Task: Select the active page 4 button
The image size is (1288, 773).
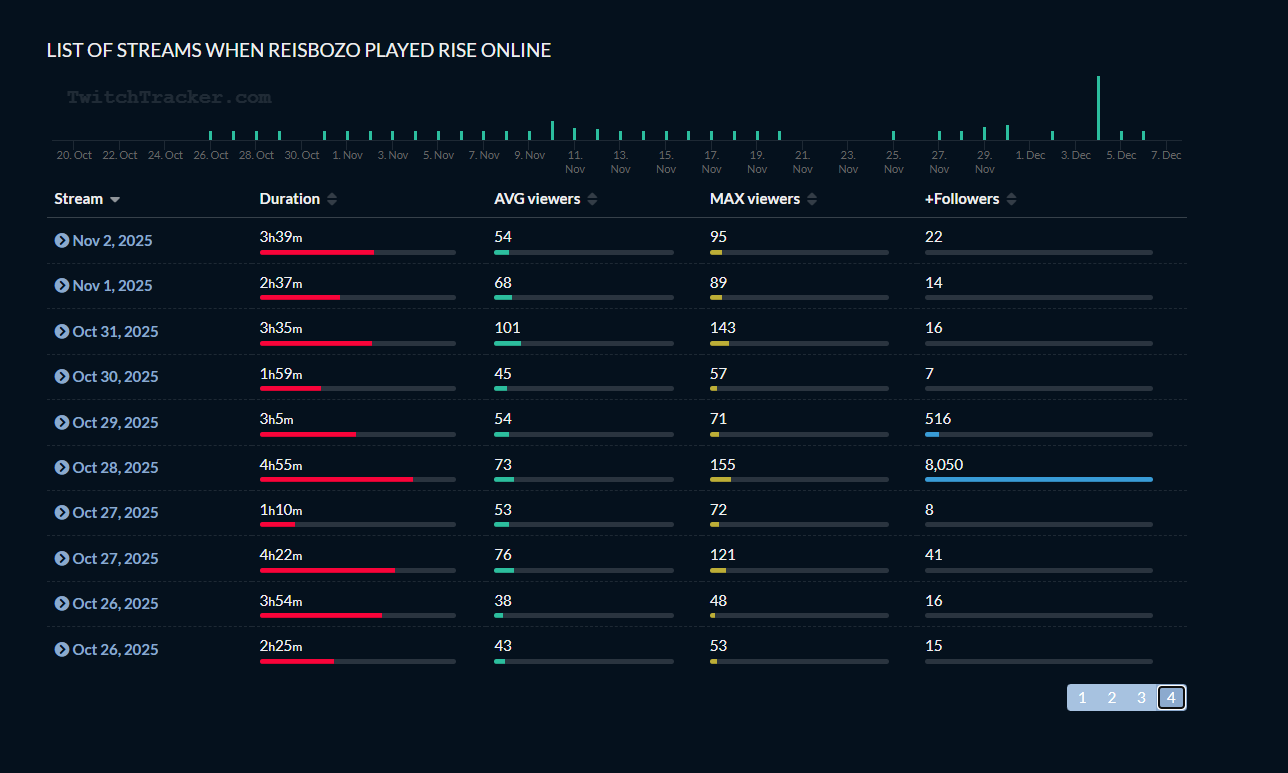Action: click(x=1171, y=698)
